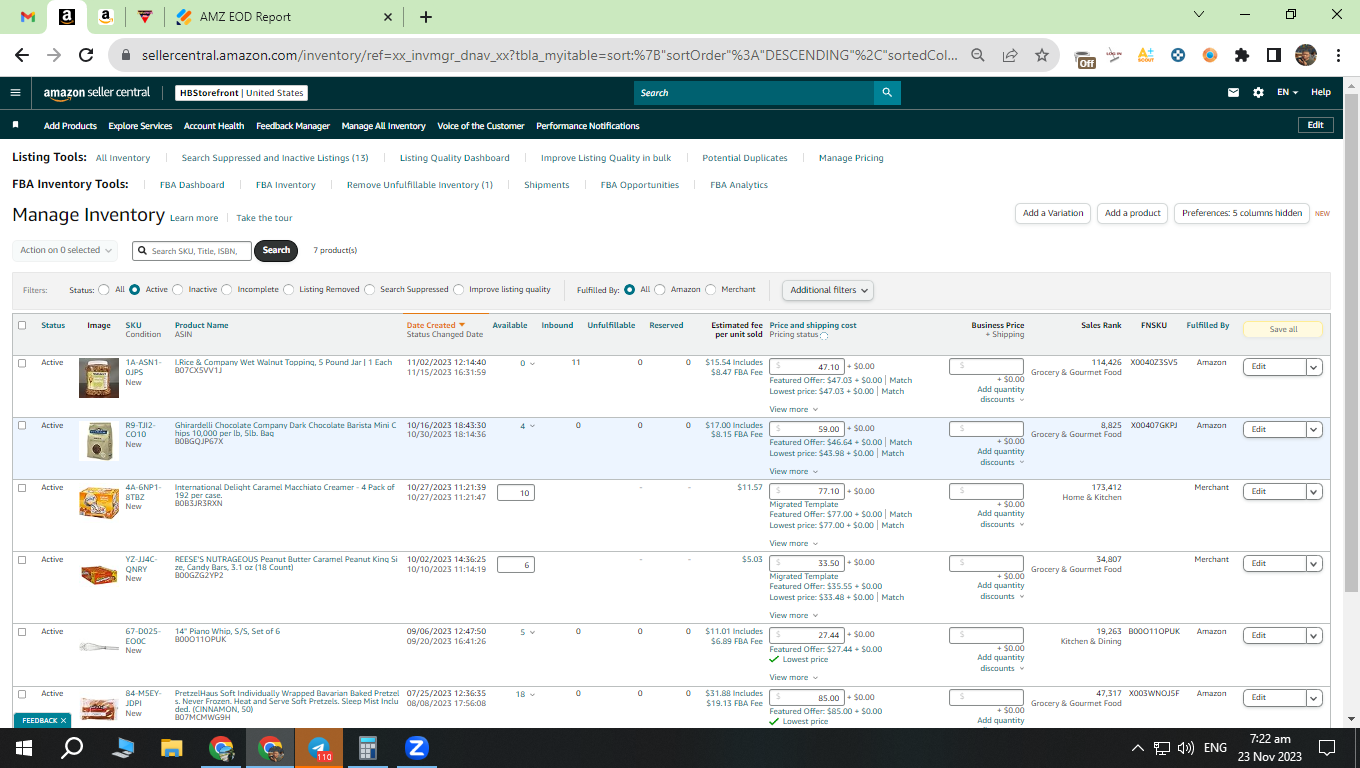The image size is (1360, 768).
Task: Click the Search SKU, Title, ISBN field
Action: (192, 250)
